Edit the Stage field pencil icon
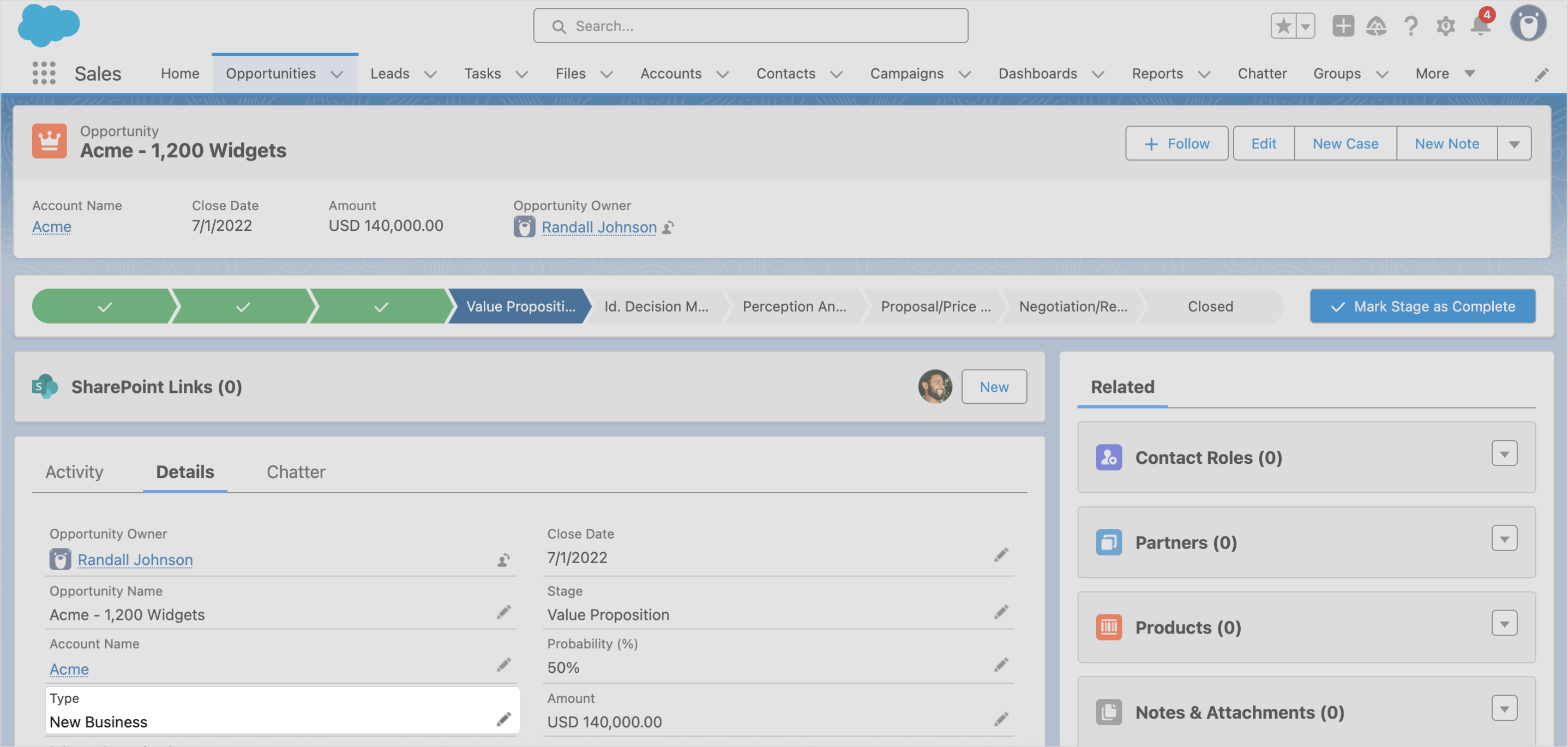The width and height of the screenshot is (1568, 747). (x=1001, y=612)
